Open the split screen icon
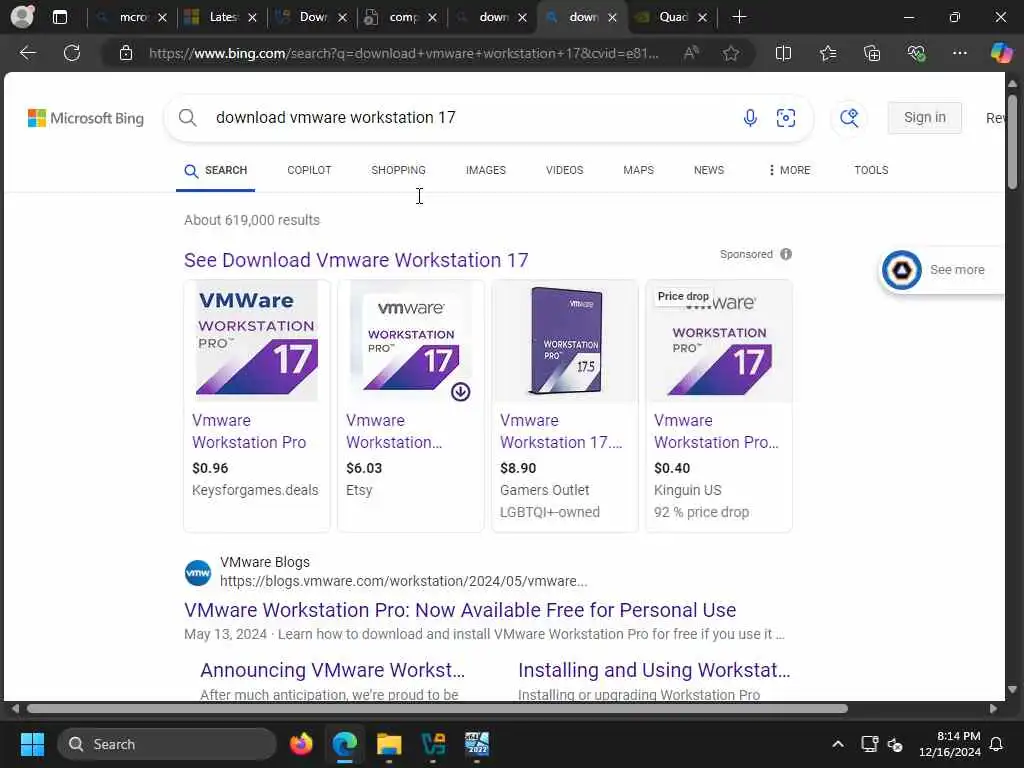Viewport: 1024px width, 768px height. pos(783,53)
